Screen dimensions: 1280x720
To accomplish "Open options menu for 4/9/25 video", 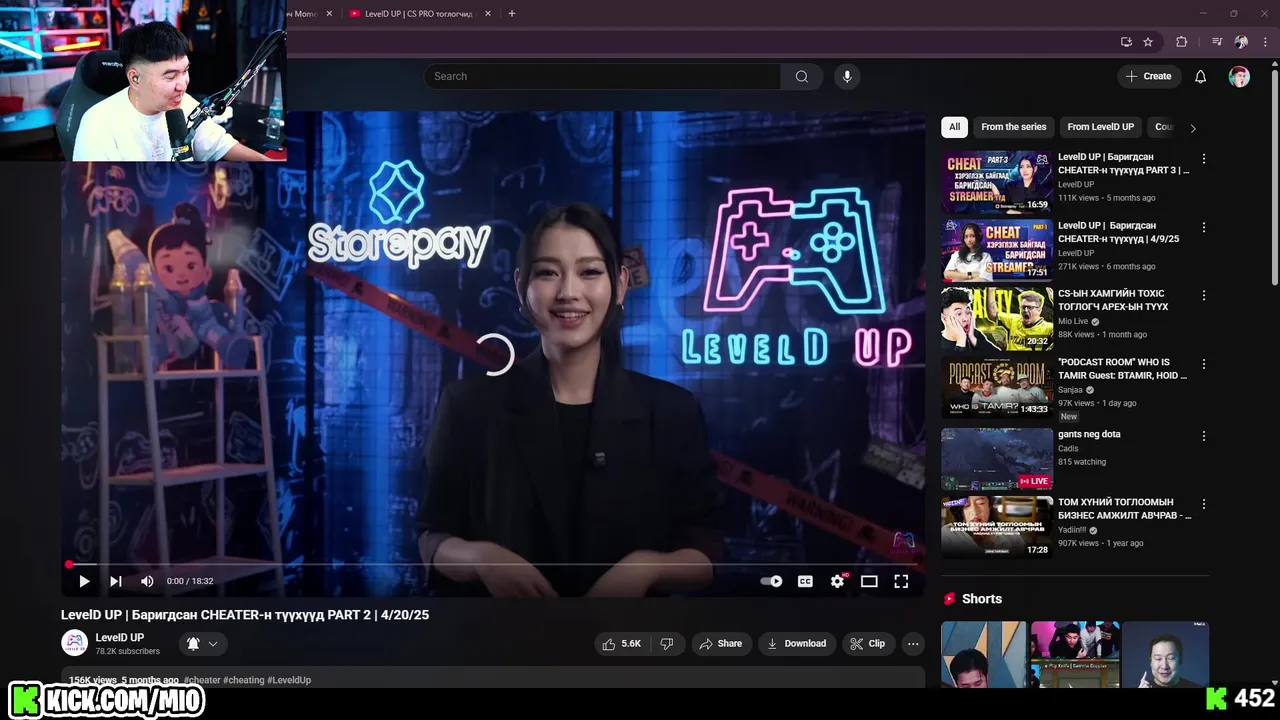I will tap(1204, 227).
